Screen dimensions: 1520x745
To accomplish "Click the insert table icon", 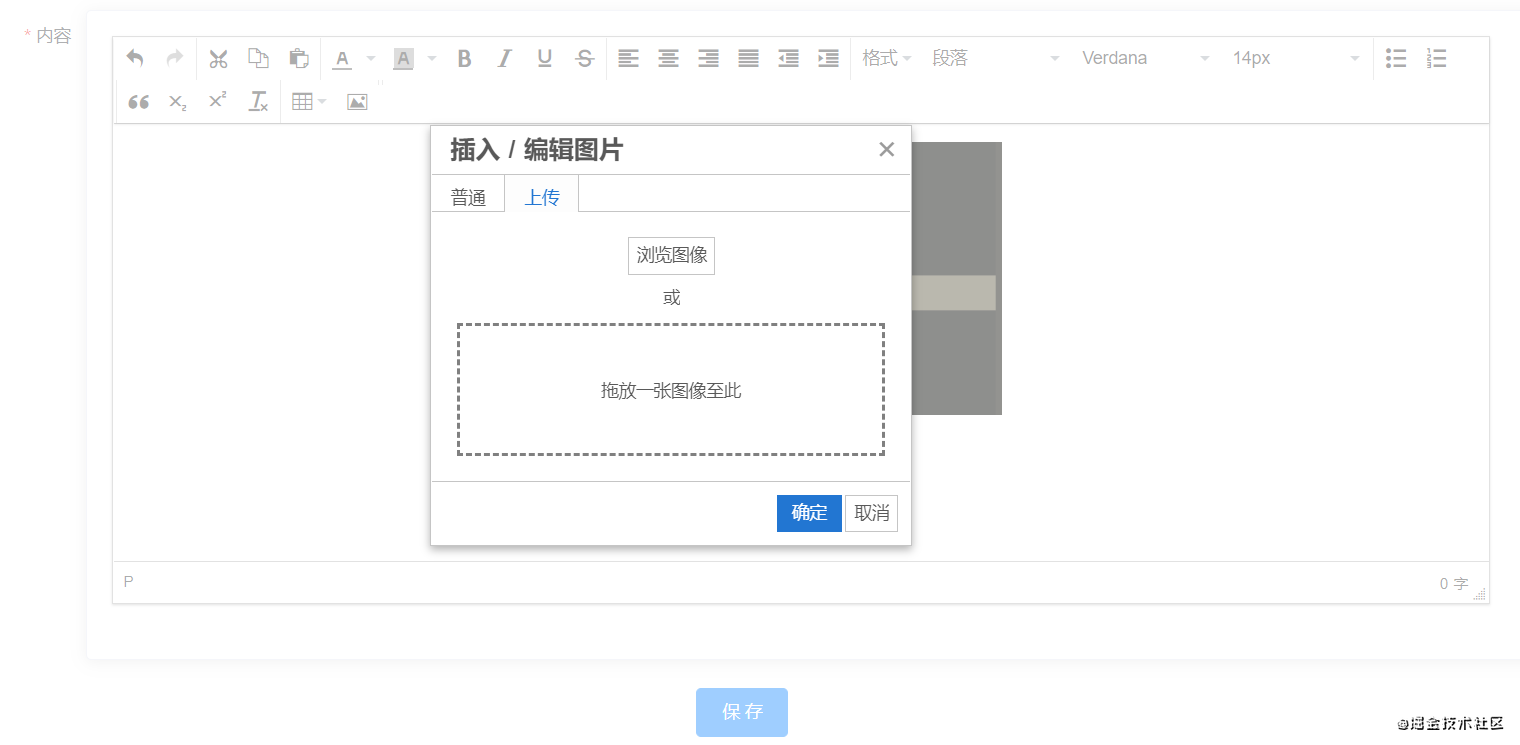I will pos(301,101).
